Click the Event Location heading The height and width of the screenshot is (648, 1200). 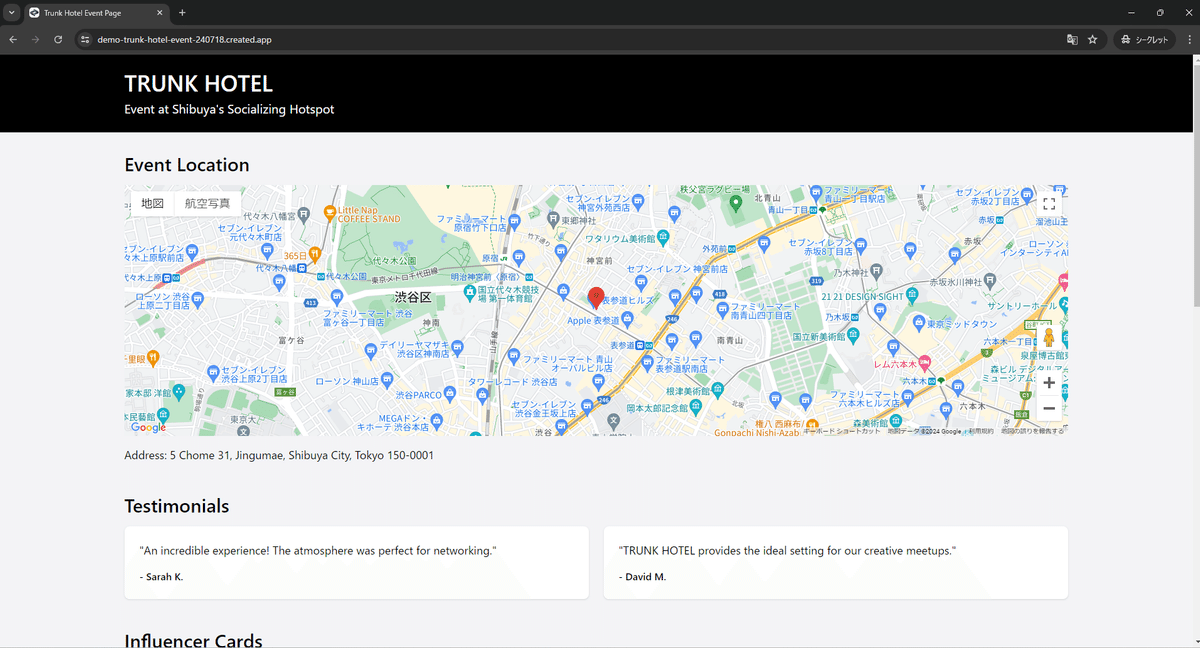[x=187, y=165]
